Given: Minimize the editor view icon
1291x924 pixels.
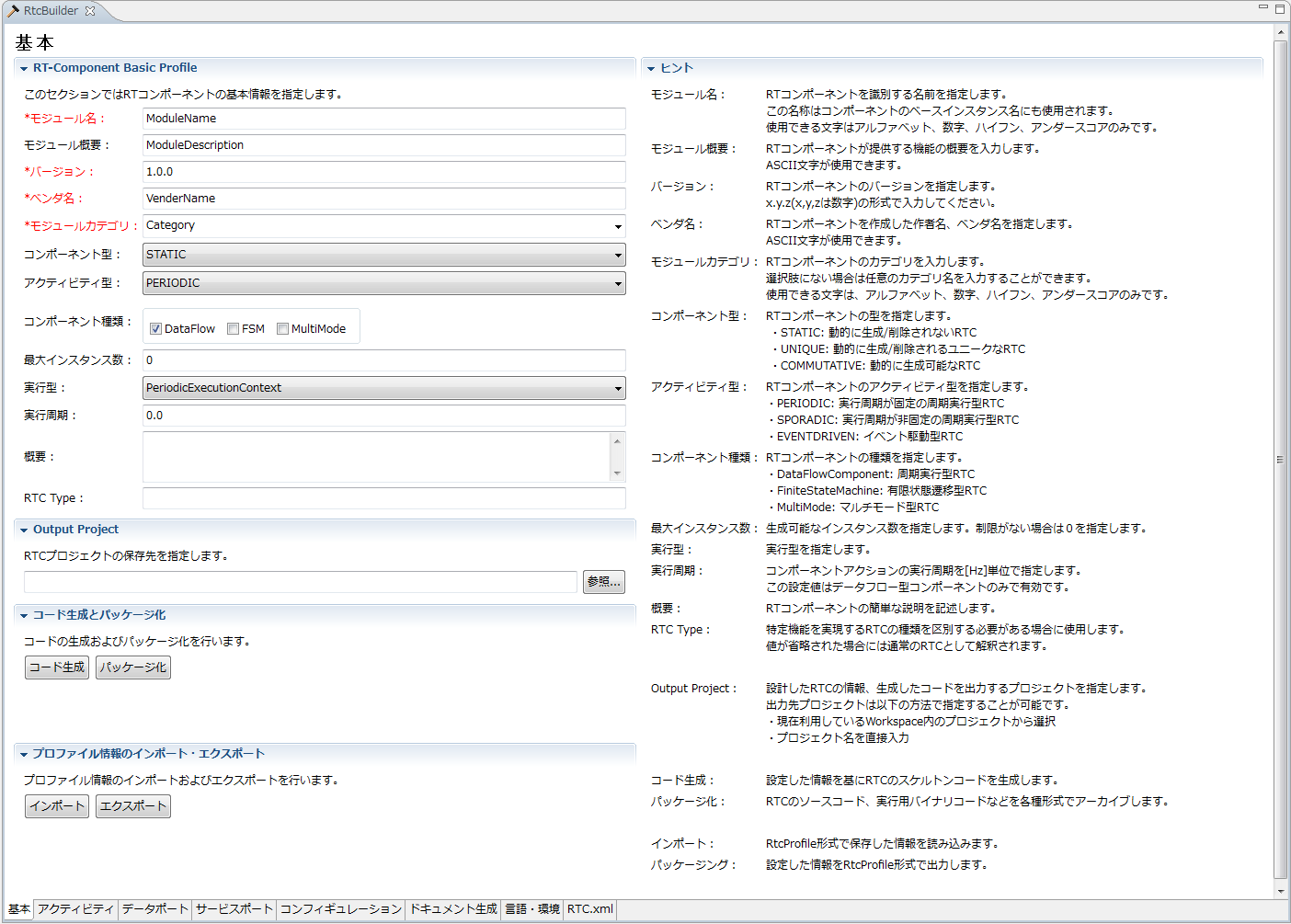Looking at the screenshot, I should [x=1263, y=7].
